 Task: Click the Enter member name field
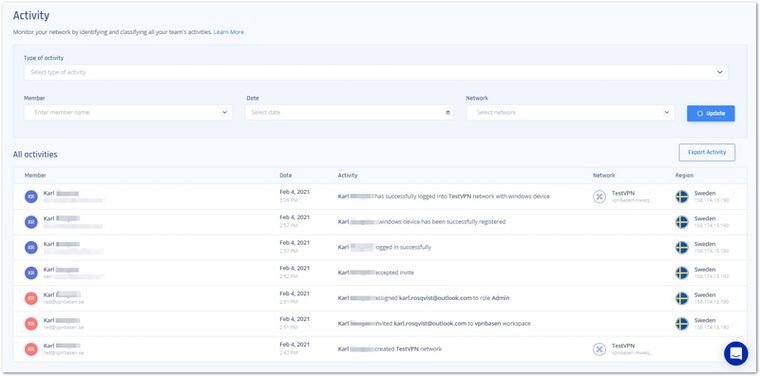click(x=128, y=112)
